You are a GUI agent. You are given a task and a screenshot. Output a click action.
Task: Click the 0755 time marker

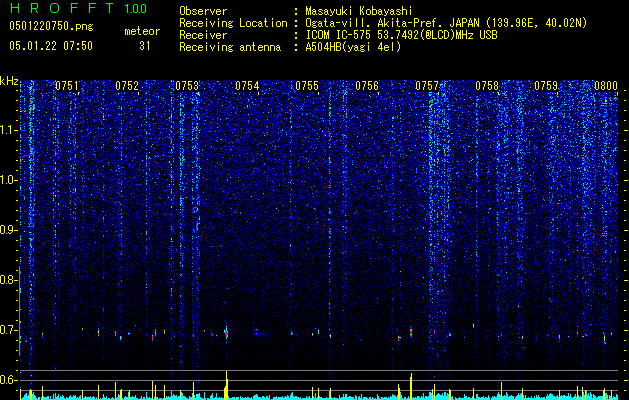pyautogui.click(x=307, y=86)
